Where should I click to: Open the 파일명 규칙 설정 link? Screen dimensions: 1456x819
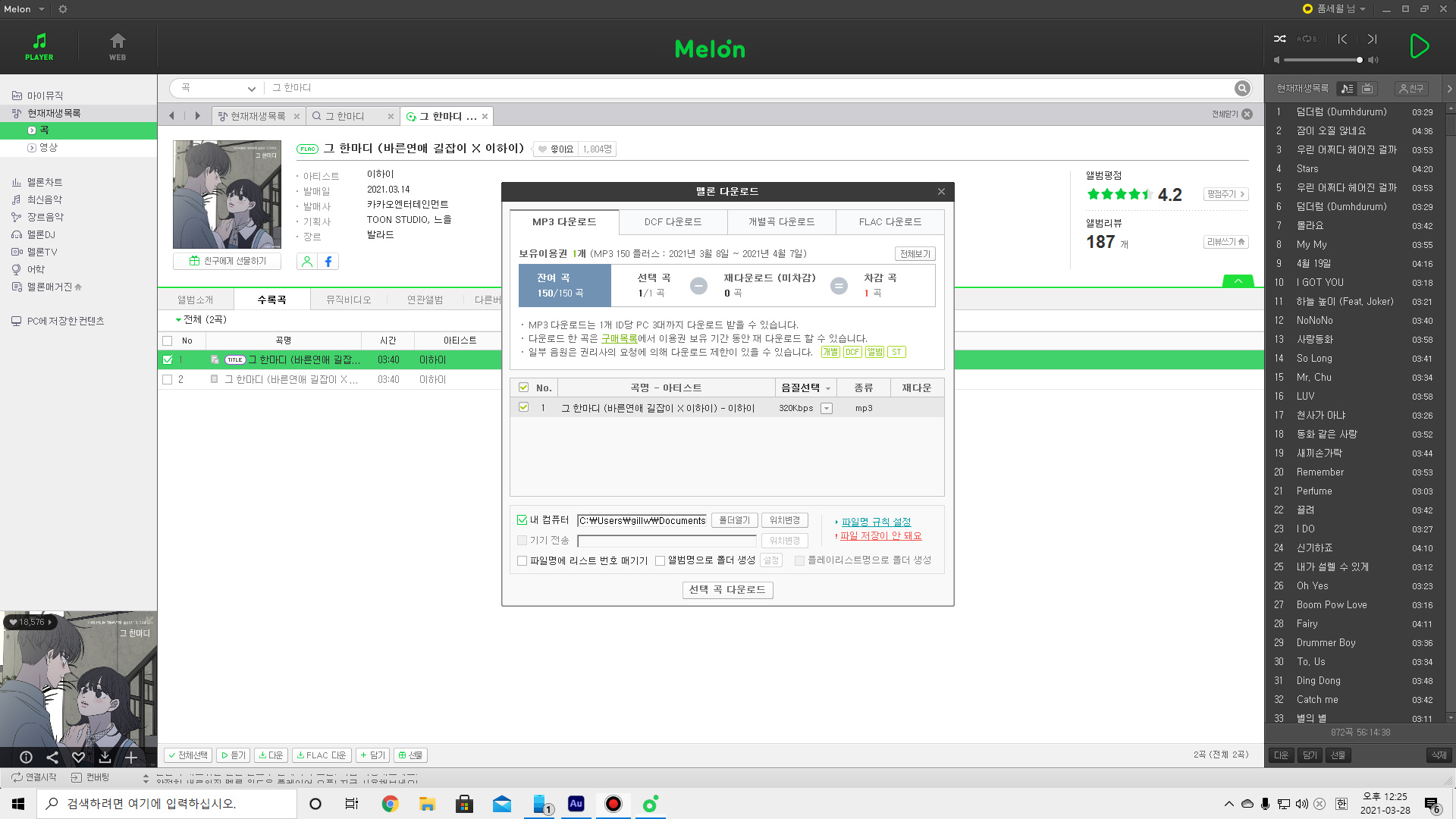(876, 522)
